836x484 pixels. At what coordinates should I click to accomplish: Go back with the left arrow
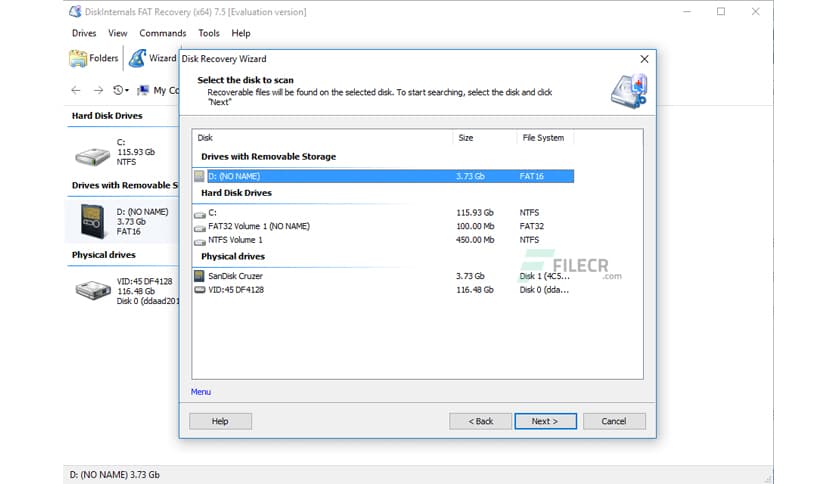[76, 90]
